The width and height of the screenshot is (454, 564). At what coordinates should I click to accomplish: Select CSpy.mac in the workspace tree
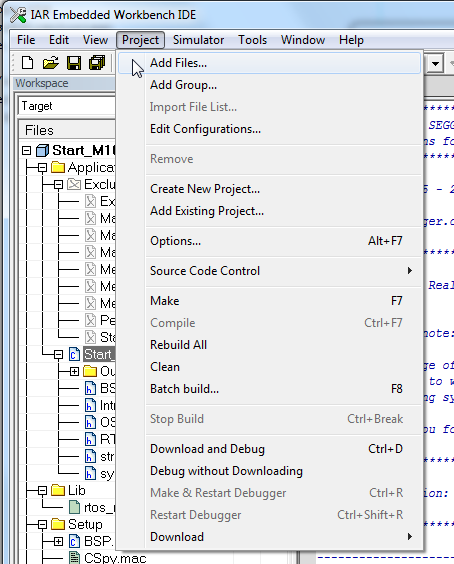tap(115, 558)
